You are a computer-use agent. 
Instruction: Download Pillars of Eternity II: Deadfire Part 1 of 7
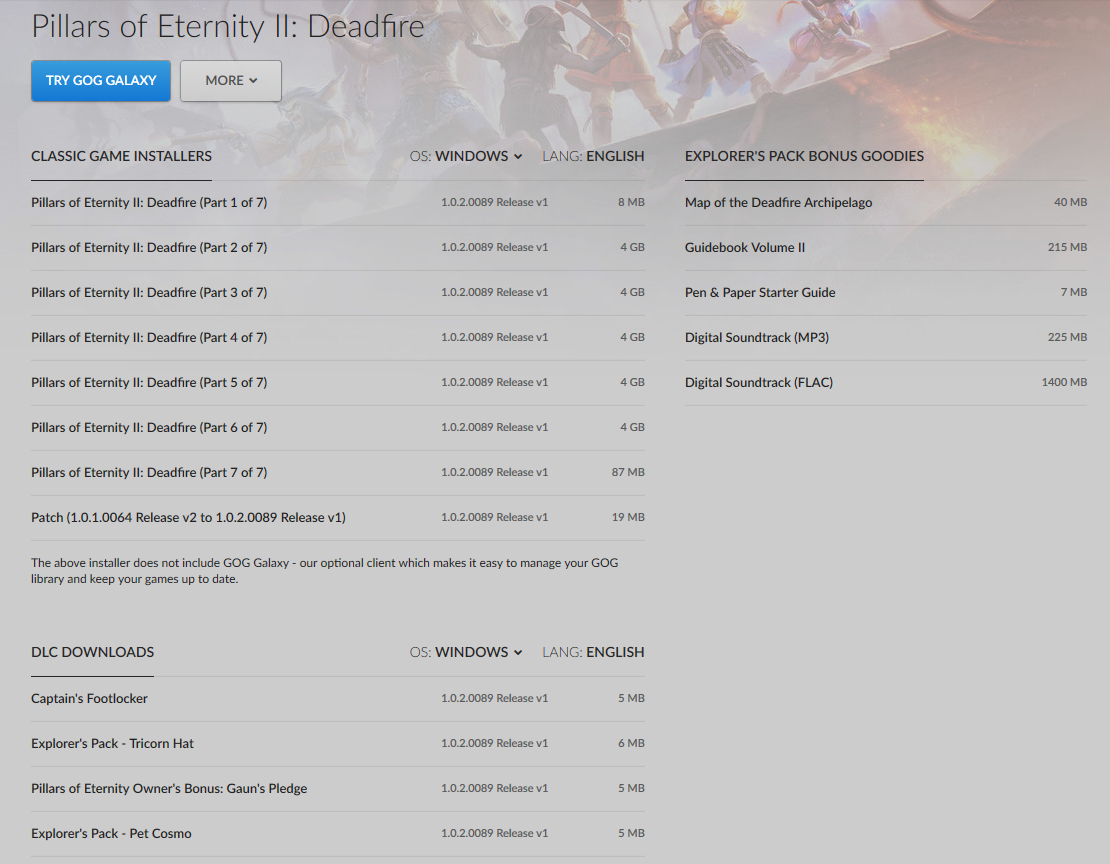tap(338, 203)
